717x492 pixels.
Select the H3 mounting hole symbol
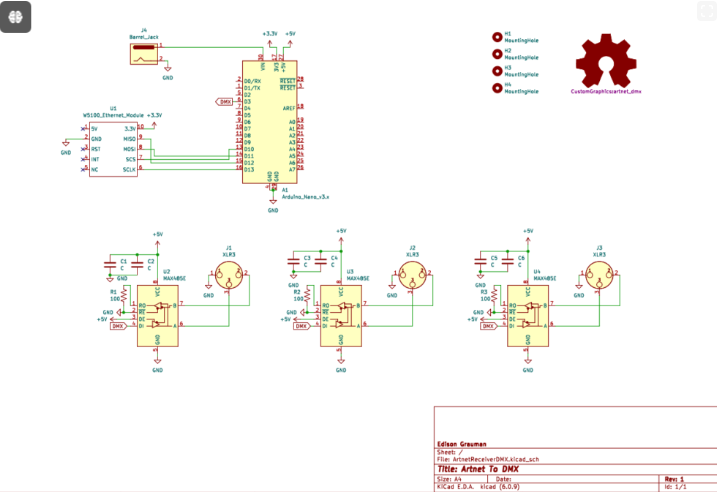point(497,71)
